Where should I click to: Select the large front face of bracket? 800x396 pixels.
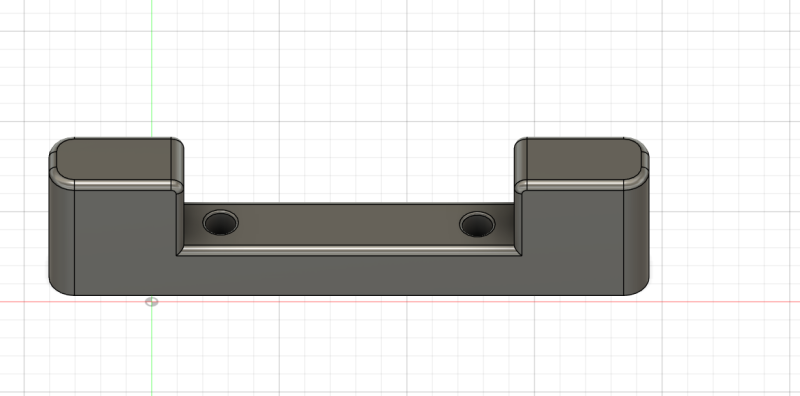pyautogui.click(x=349, y=275)
